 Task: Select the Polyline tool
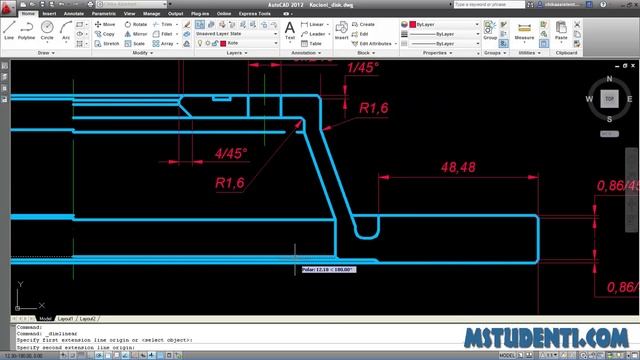(27, 31)
